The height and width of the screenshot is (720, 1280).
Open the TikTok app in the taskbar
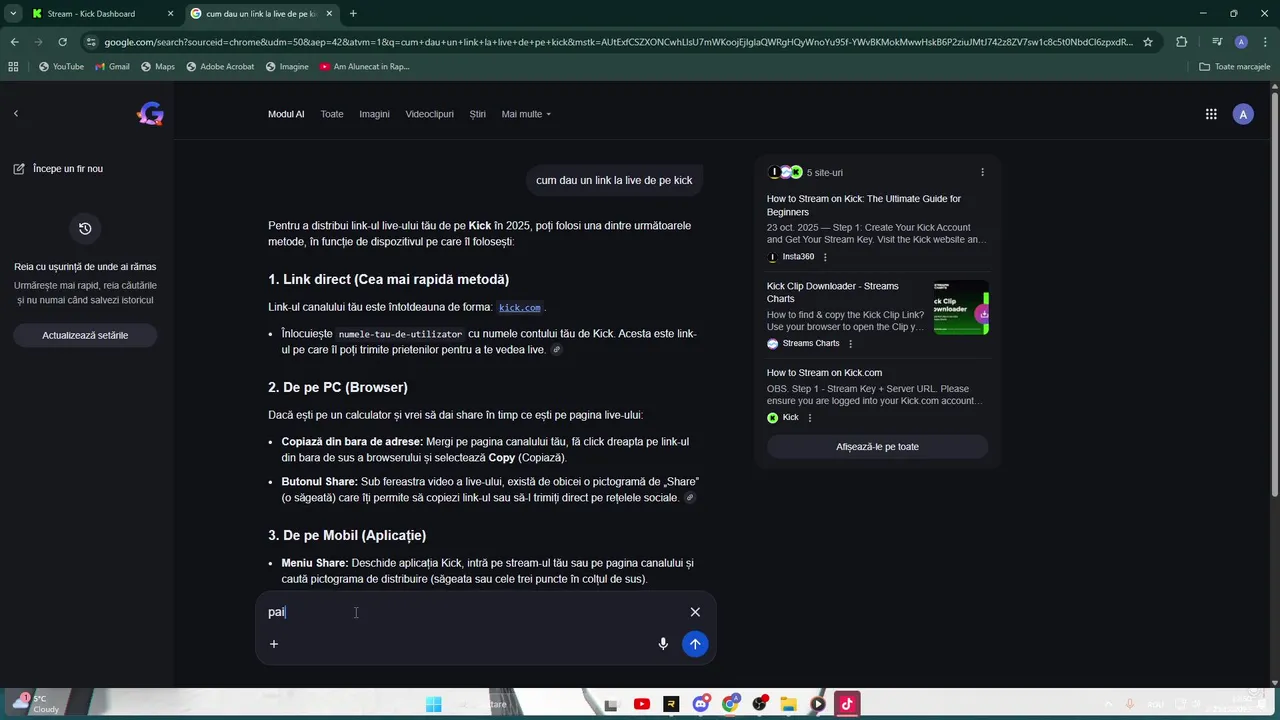(846, 704)
